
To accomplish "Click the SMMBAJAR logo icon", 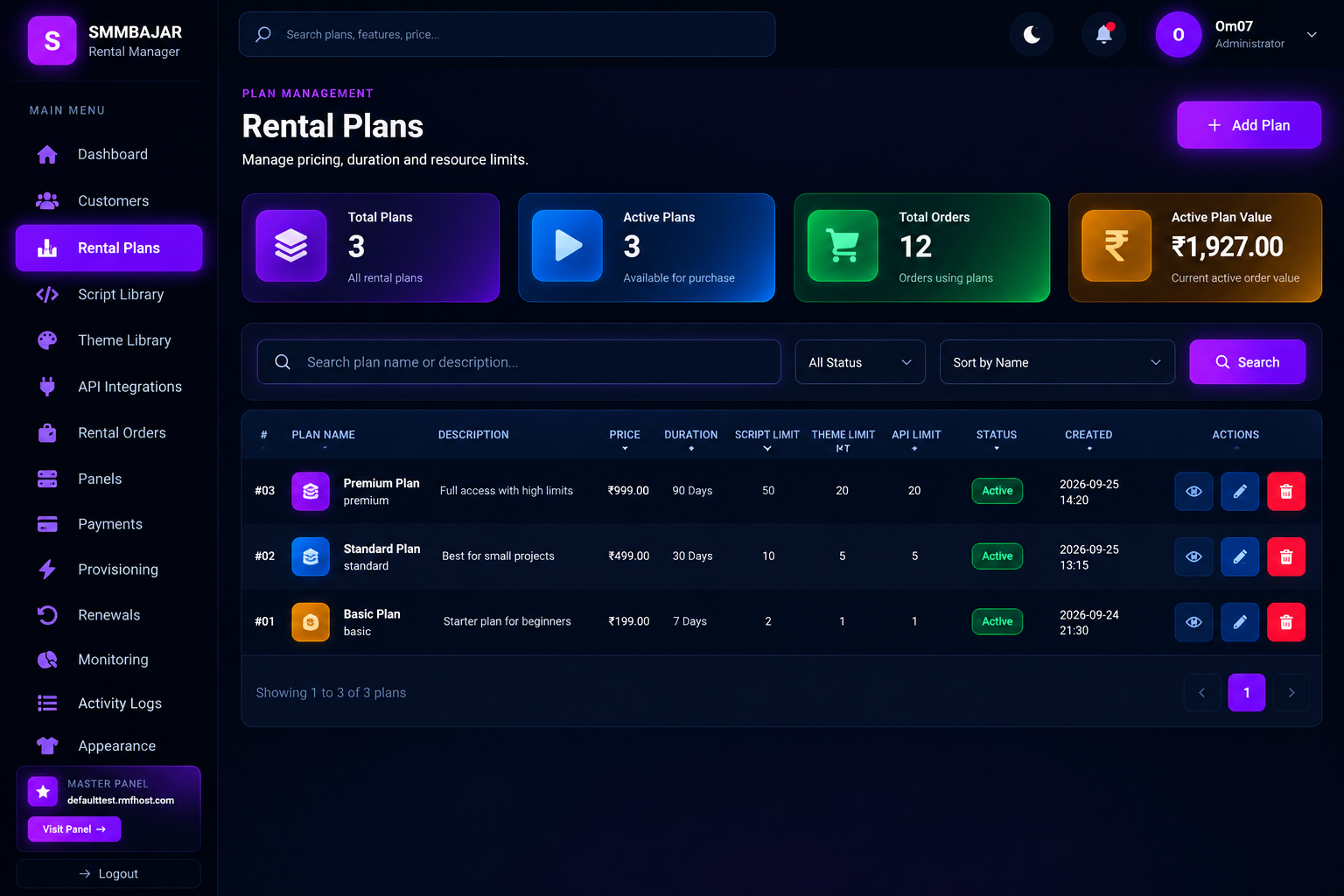I will click(52, 40).
